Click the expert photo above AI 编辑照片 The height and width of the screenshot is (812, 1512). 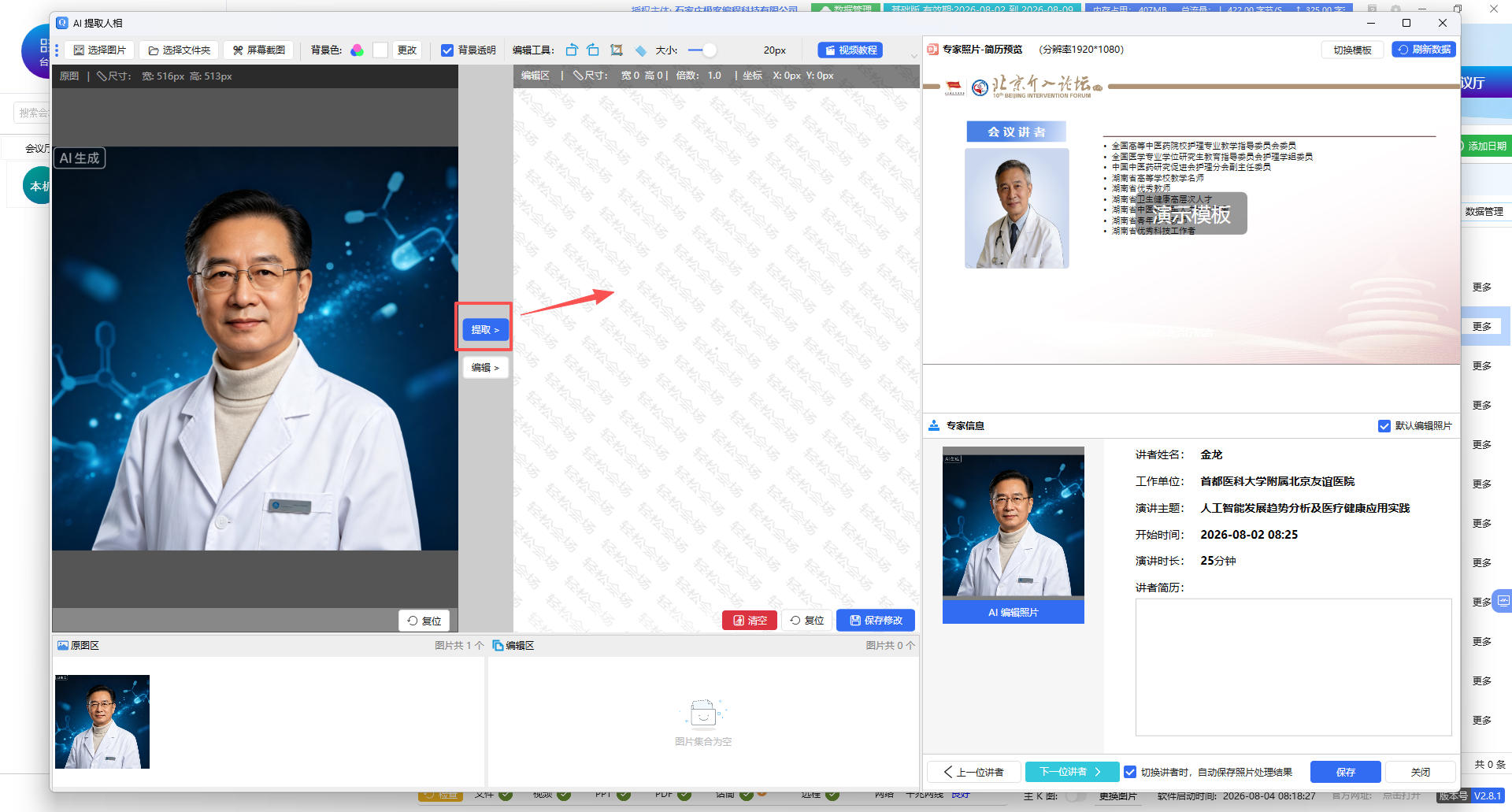click(1014, 524)
